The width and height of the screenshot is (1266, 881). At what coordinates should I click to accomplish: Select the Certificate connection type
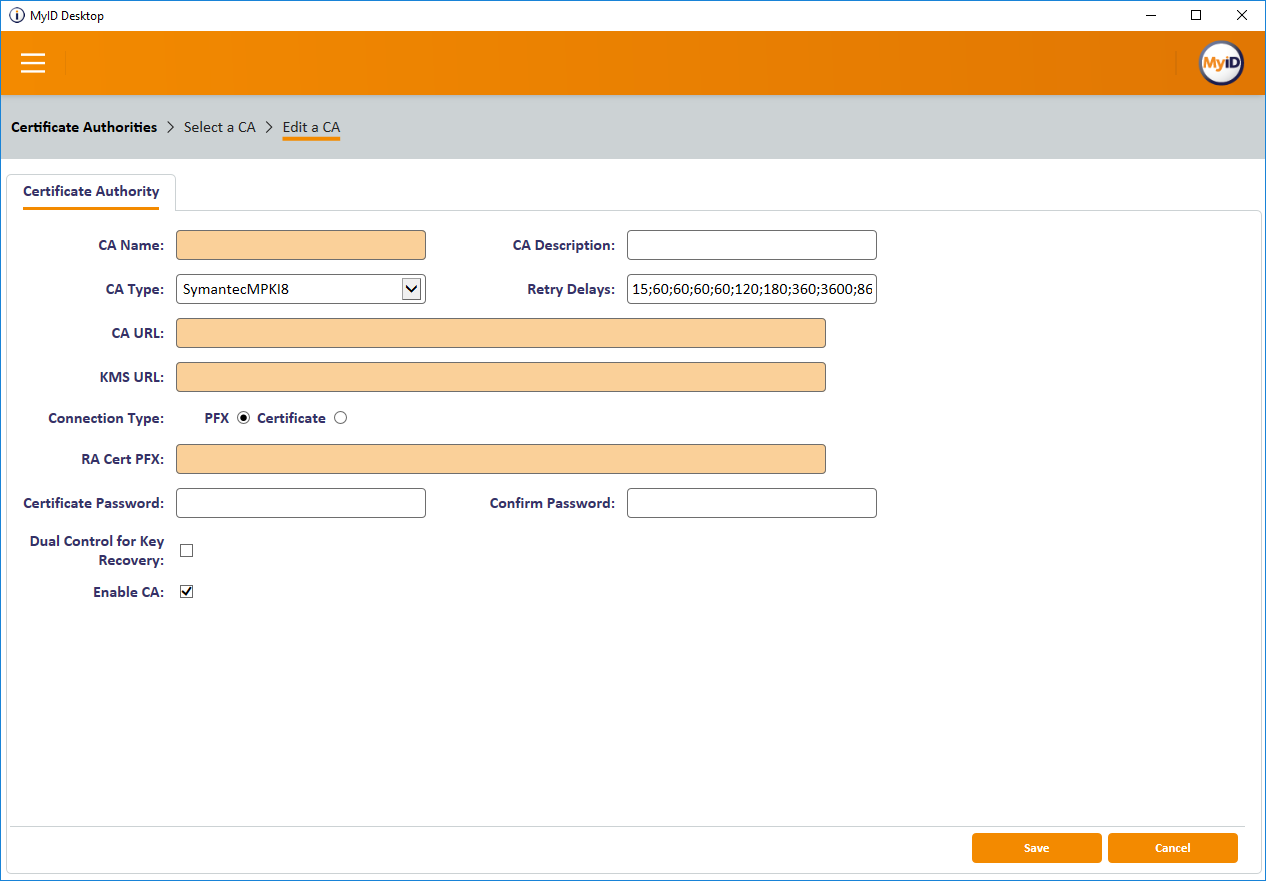(341, 418)
